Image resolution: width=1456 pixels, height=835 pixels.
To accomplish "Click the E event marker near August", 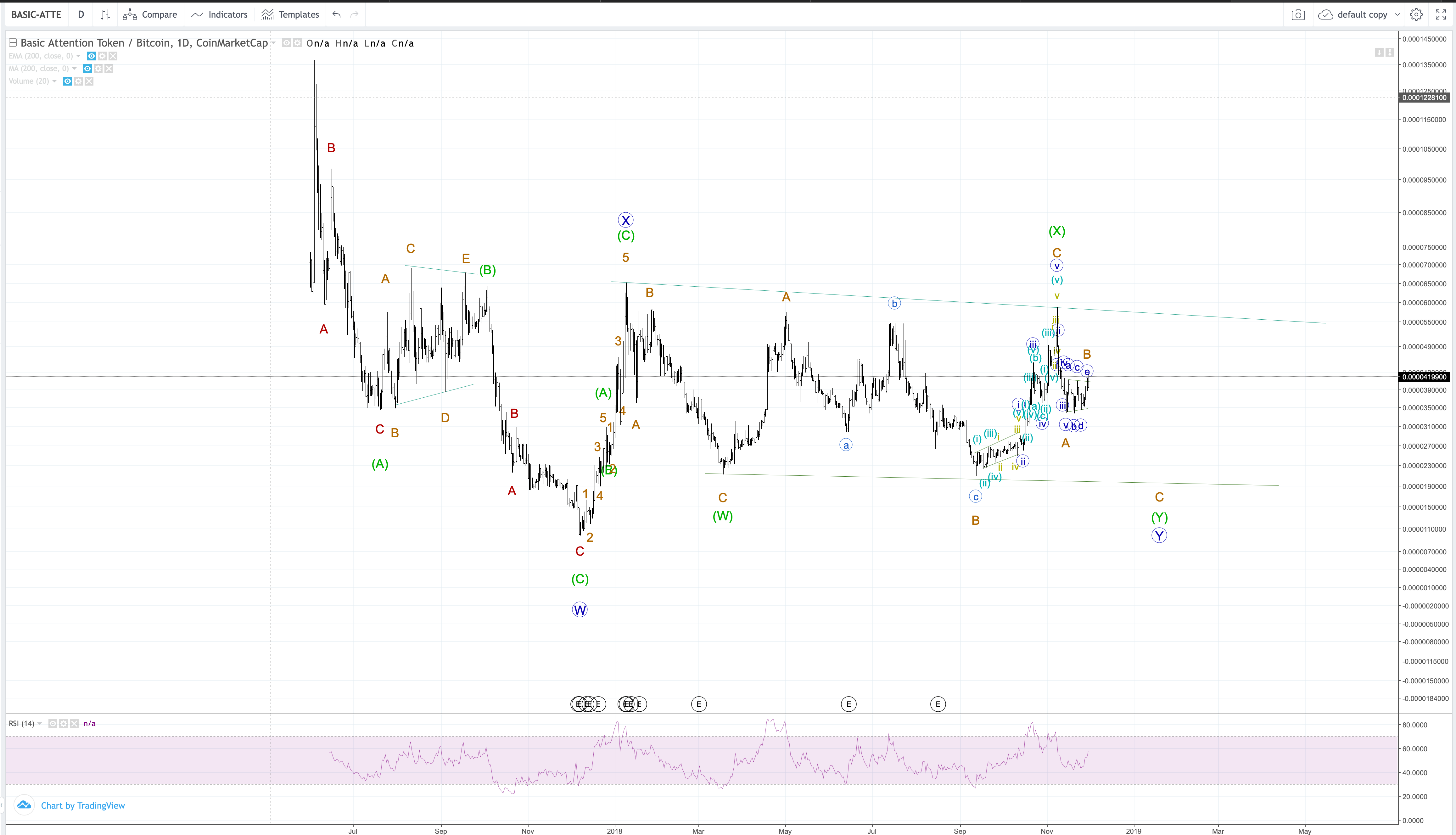I will (x=938, y=704).
